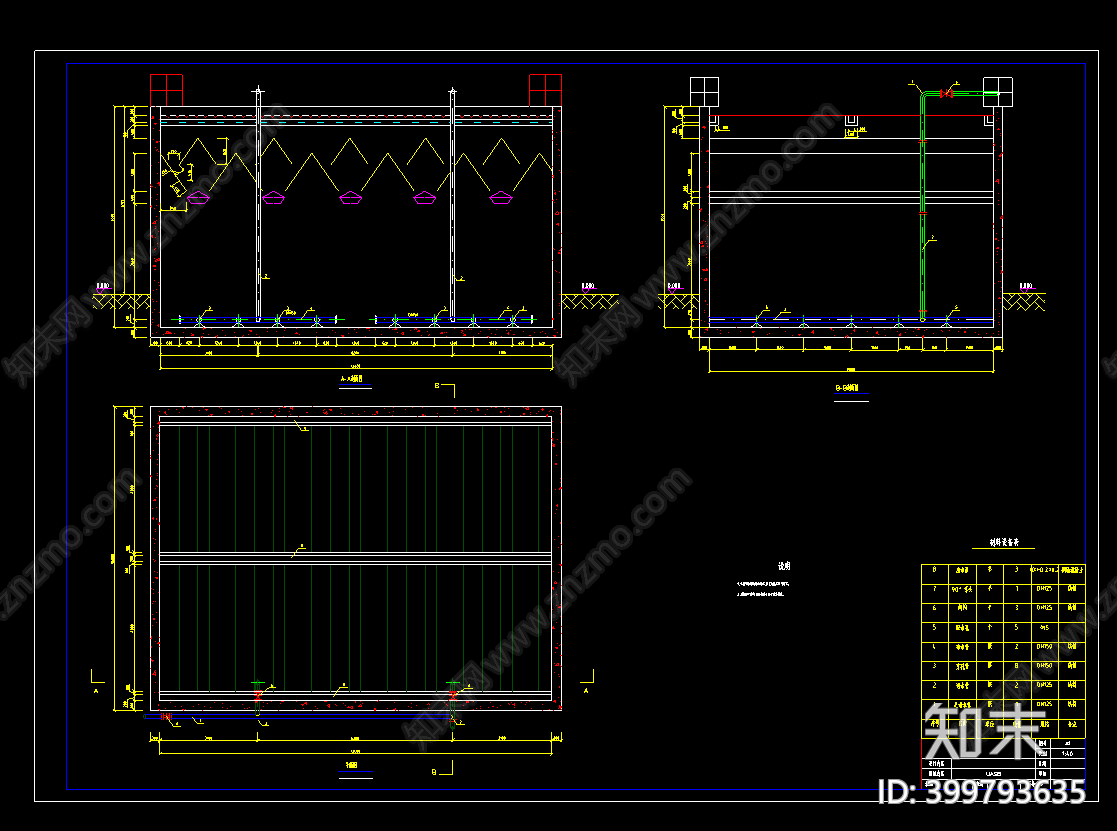This screenshot has width=1117, height=831.
Task: Click the ground level marker left of section A-A
Action: 104,288
